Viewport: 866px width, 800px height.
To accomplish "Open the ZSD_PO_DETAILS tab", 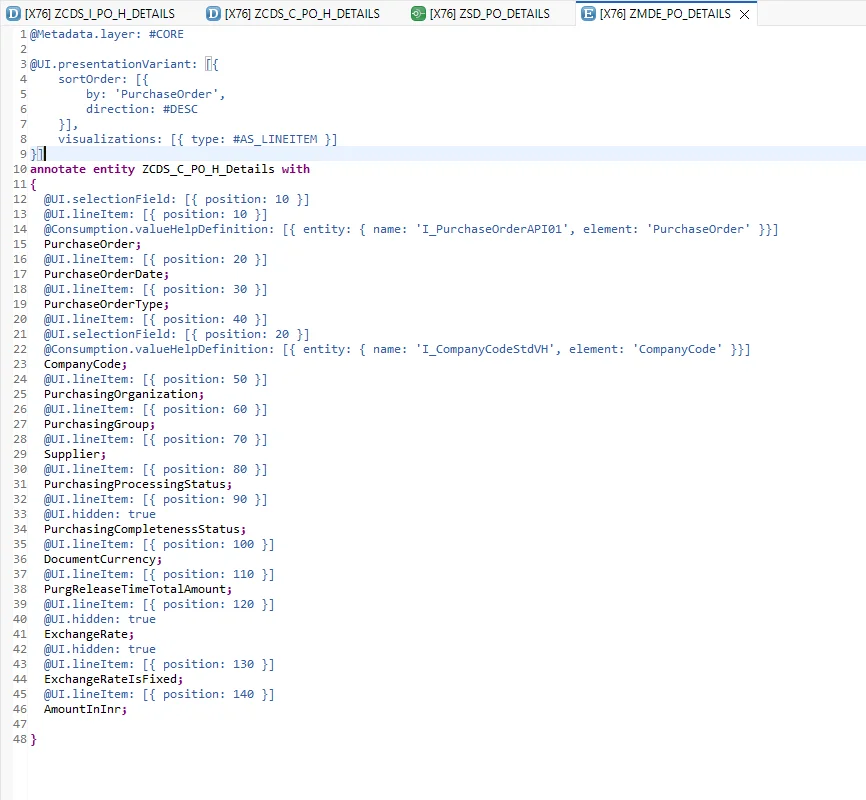I will [x=480, y=14].
